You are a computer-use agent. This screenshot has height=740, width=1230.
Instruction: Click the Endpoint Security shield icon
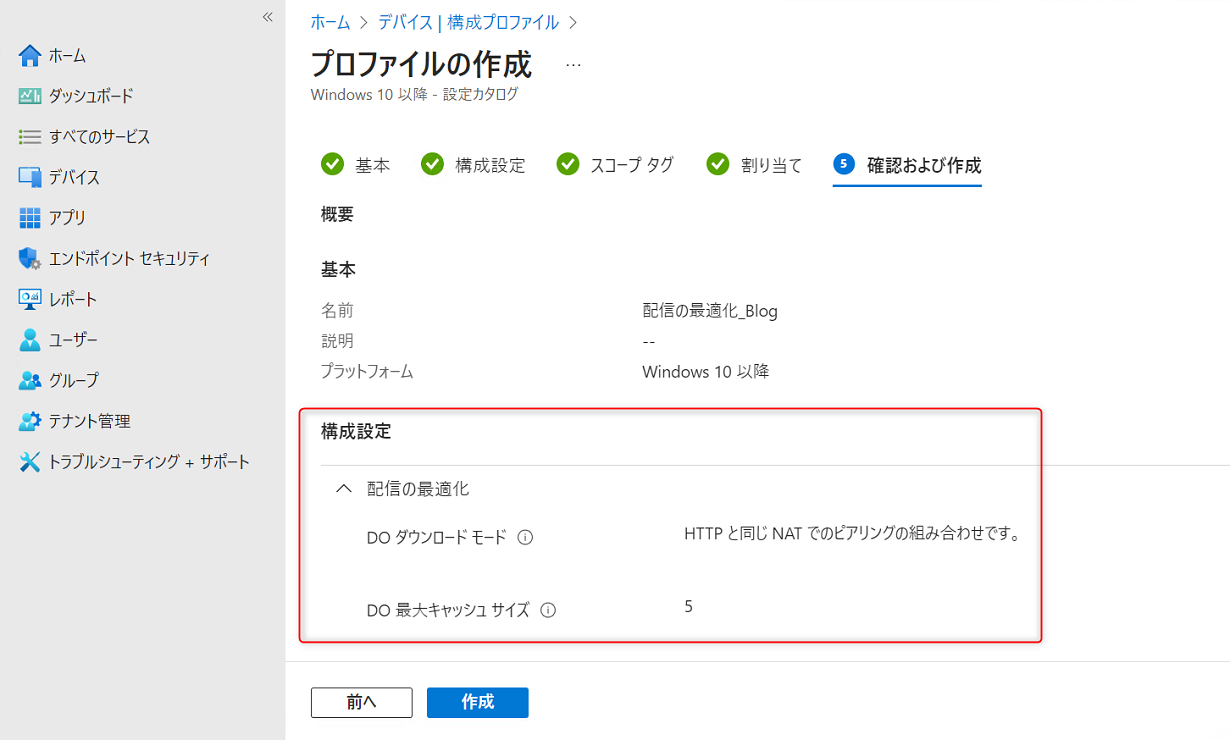pos(30,259)
